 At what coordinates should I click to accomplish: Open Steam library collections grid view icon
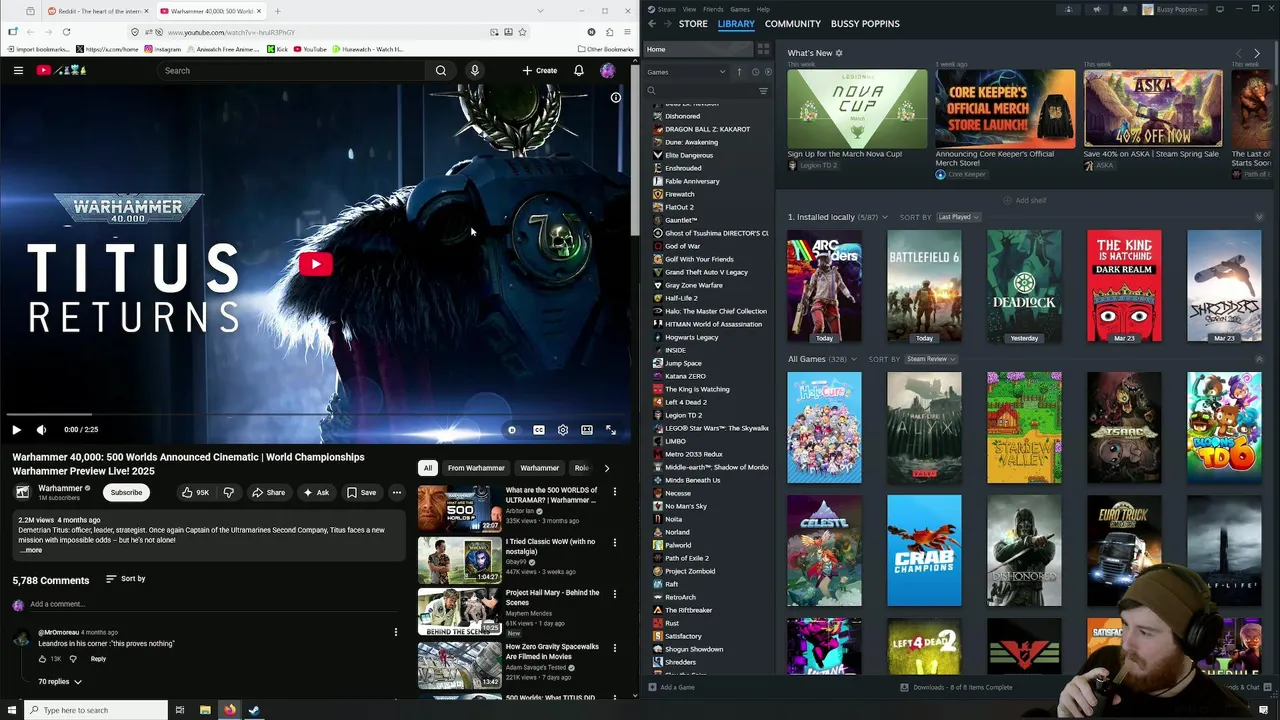point(763,49)
